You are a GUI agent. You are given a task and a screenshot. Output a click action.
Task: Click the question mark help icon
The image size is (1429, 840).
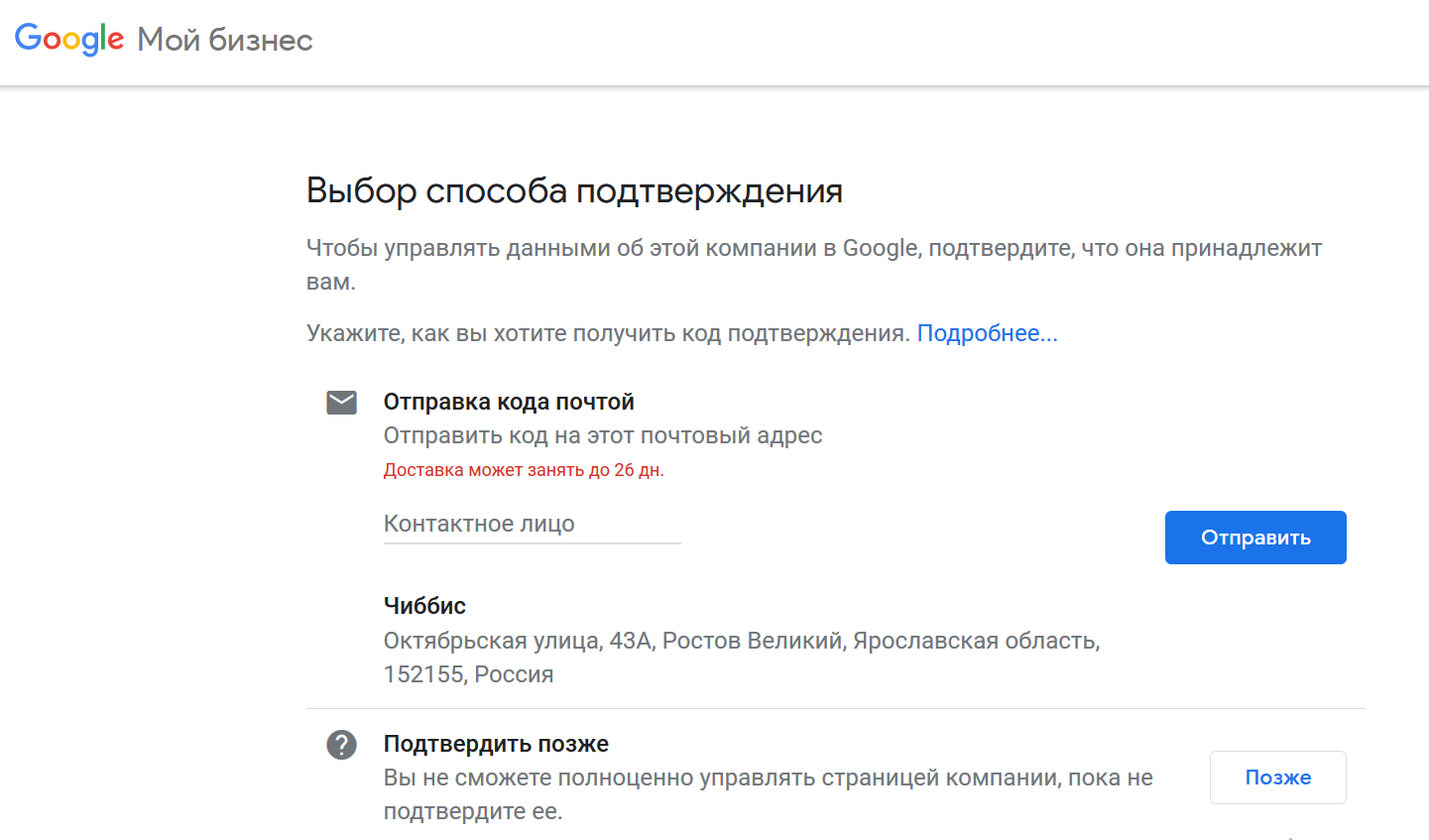pos(341,744)
